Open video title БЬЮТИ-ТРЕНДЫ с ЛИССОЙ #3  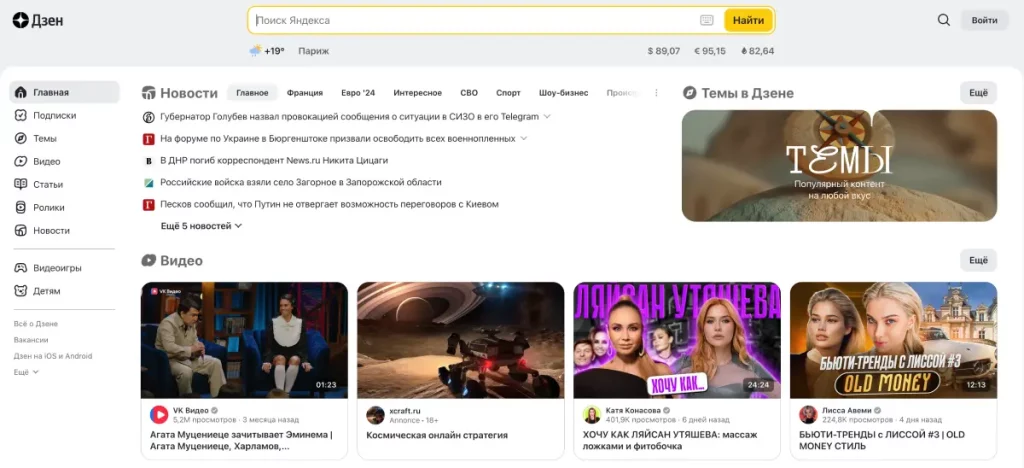[x=882, y=441]
